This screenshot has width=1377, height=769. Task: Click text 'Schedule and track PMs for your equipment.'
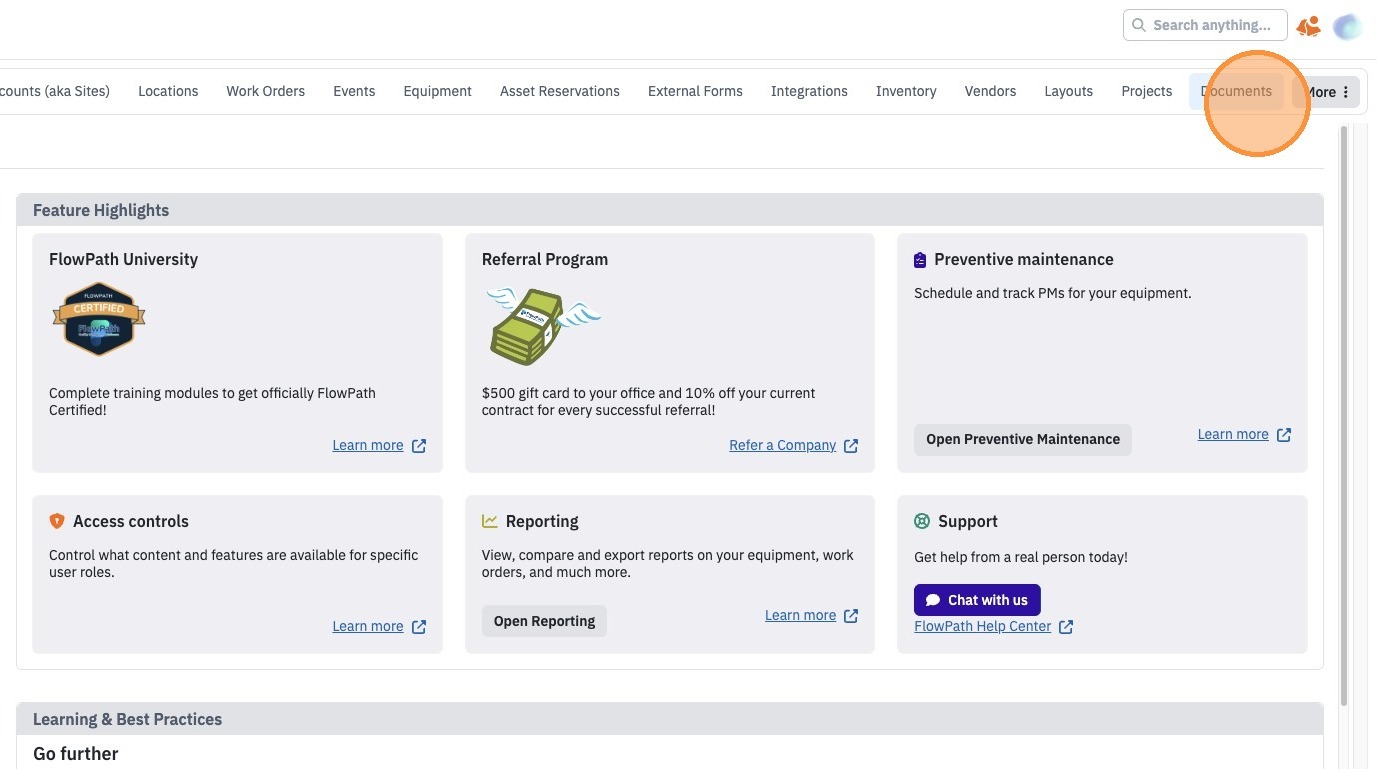(1053, 294)
